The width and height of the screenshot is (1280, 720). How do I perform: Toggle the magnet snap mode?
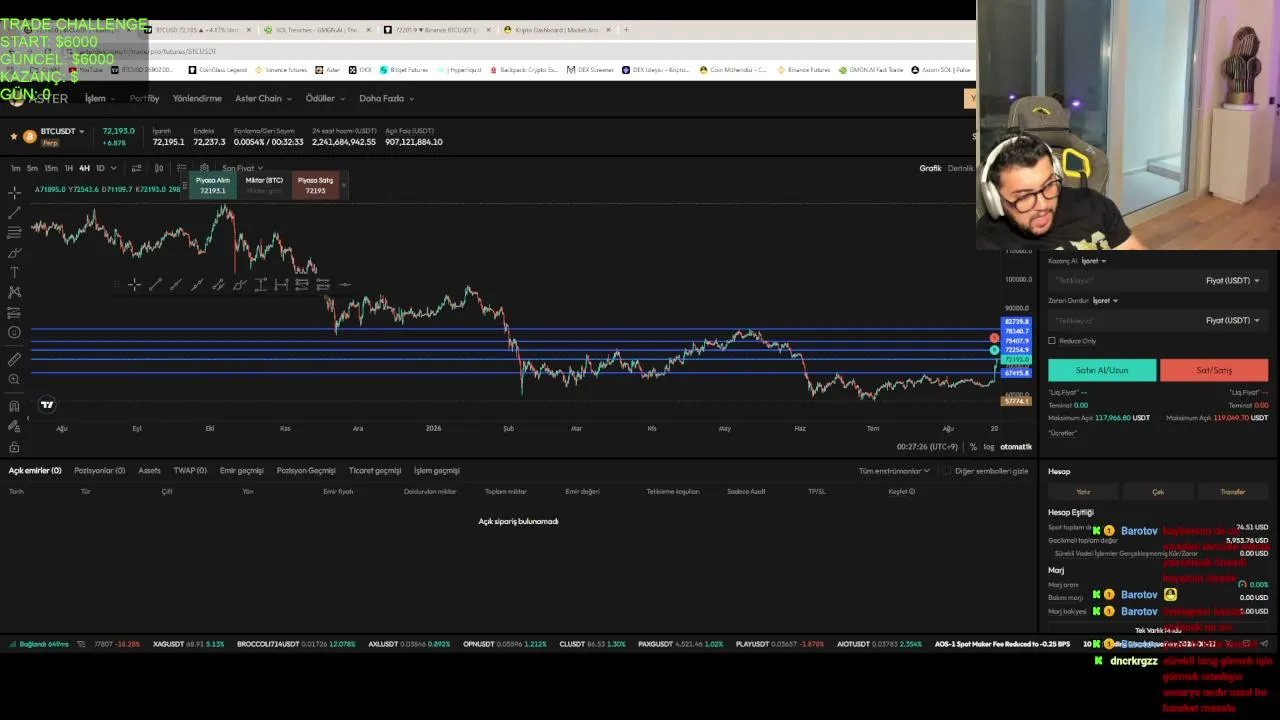pos(14,405)
